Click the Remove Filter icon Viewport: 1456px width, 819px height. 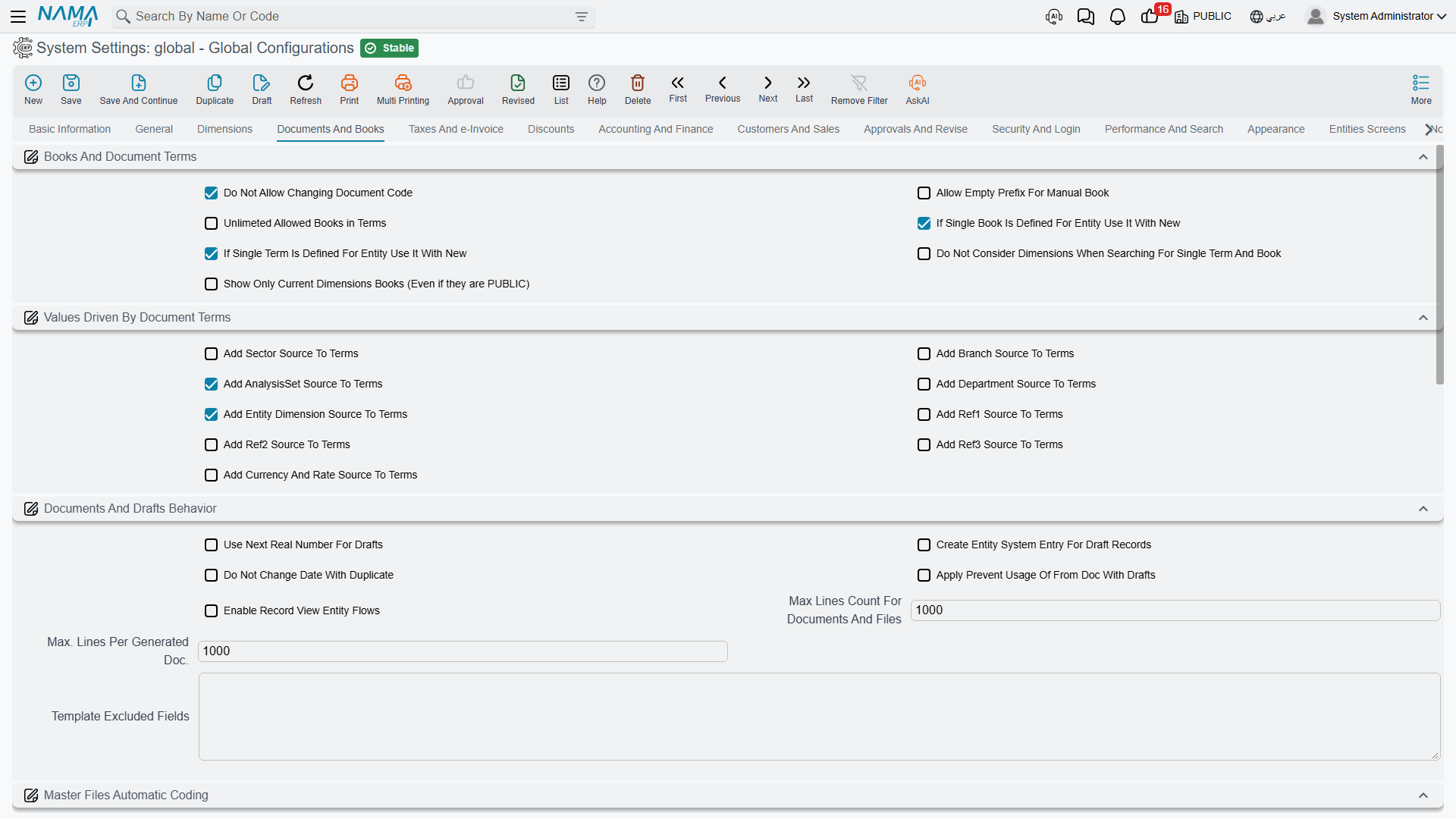[x=859, y=83]
